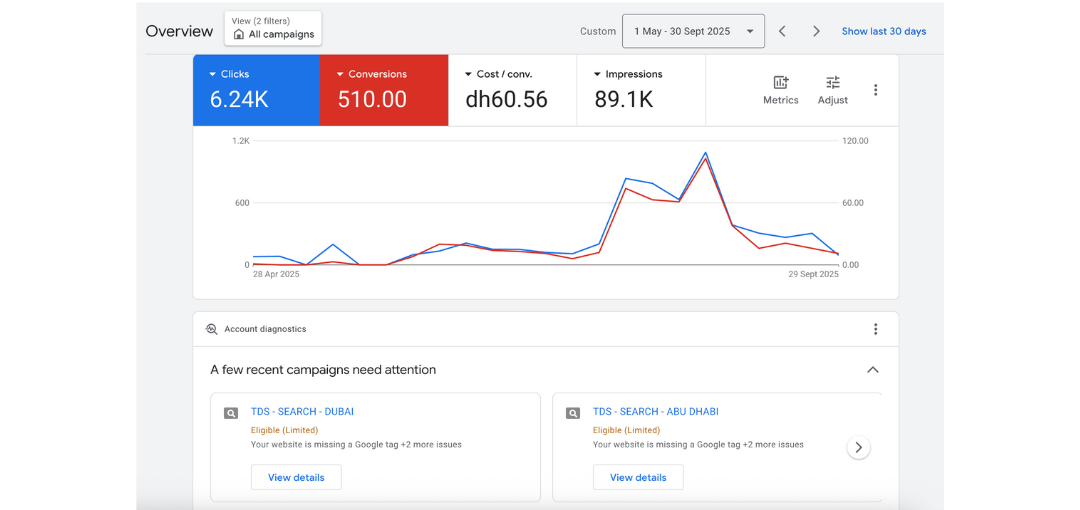1080x510 pixels.
Task: Open scorecard three-dot more options menu
Action: point(875,90)
